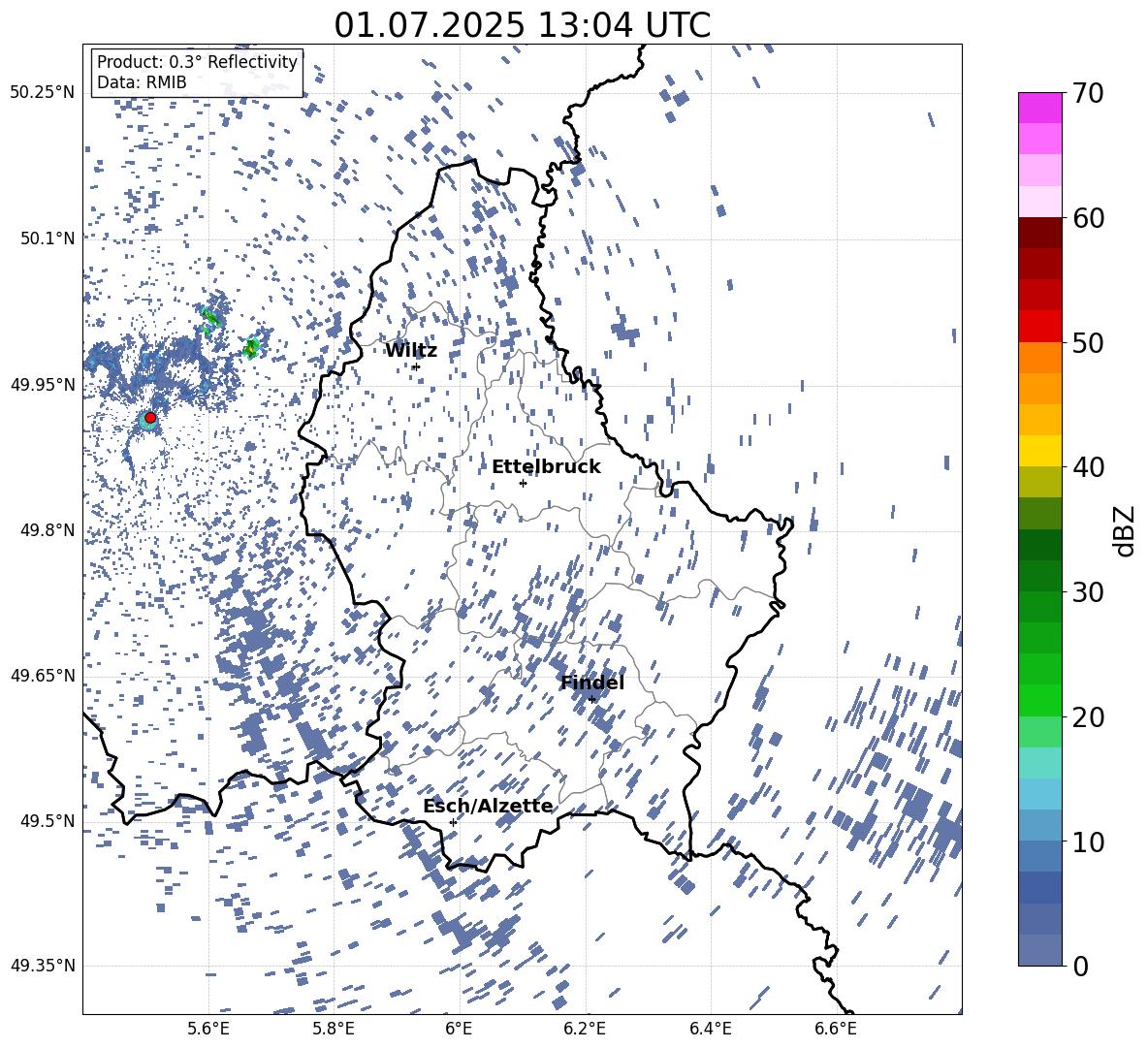Image resolution: width=1148 pixels, height=1048 pixels.
Task: Click the 20 tick on colorbar
Action: [x=1088, y=716]
